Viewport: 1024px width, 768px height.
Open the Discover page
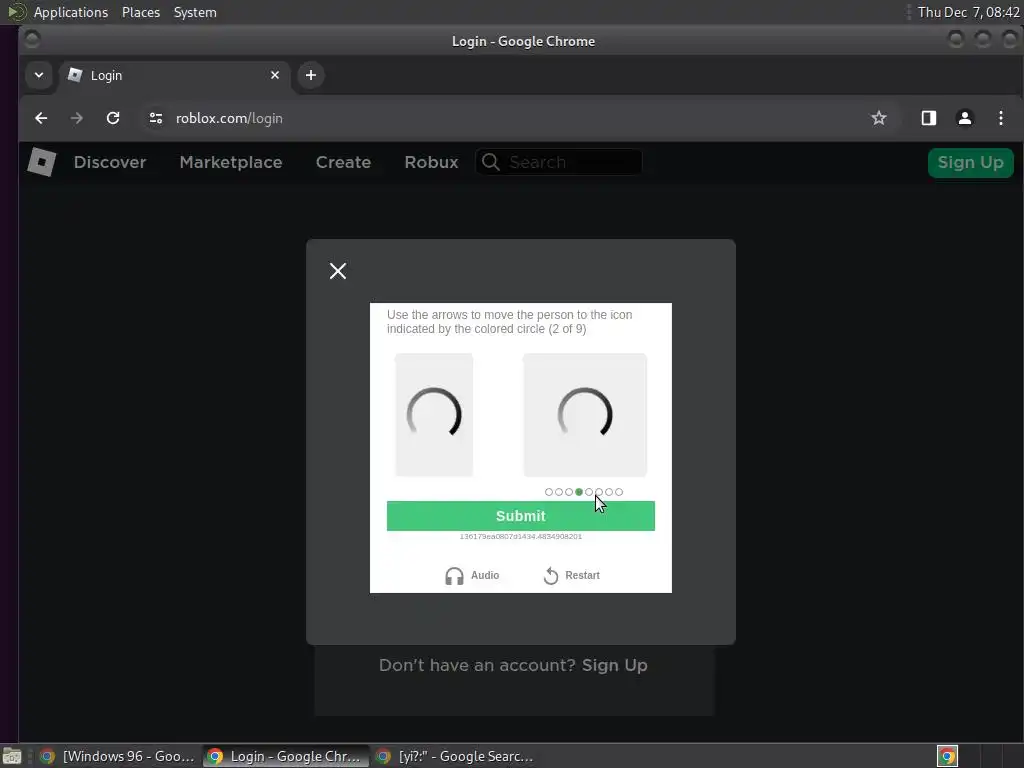tap(110, 162)
